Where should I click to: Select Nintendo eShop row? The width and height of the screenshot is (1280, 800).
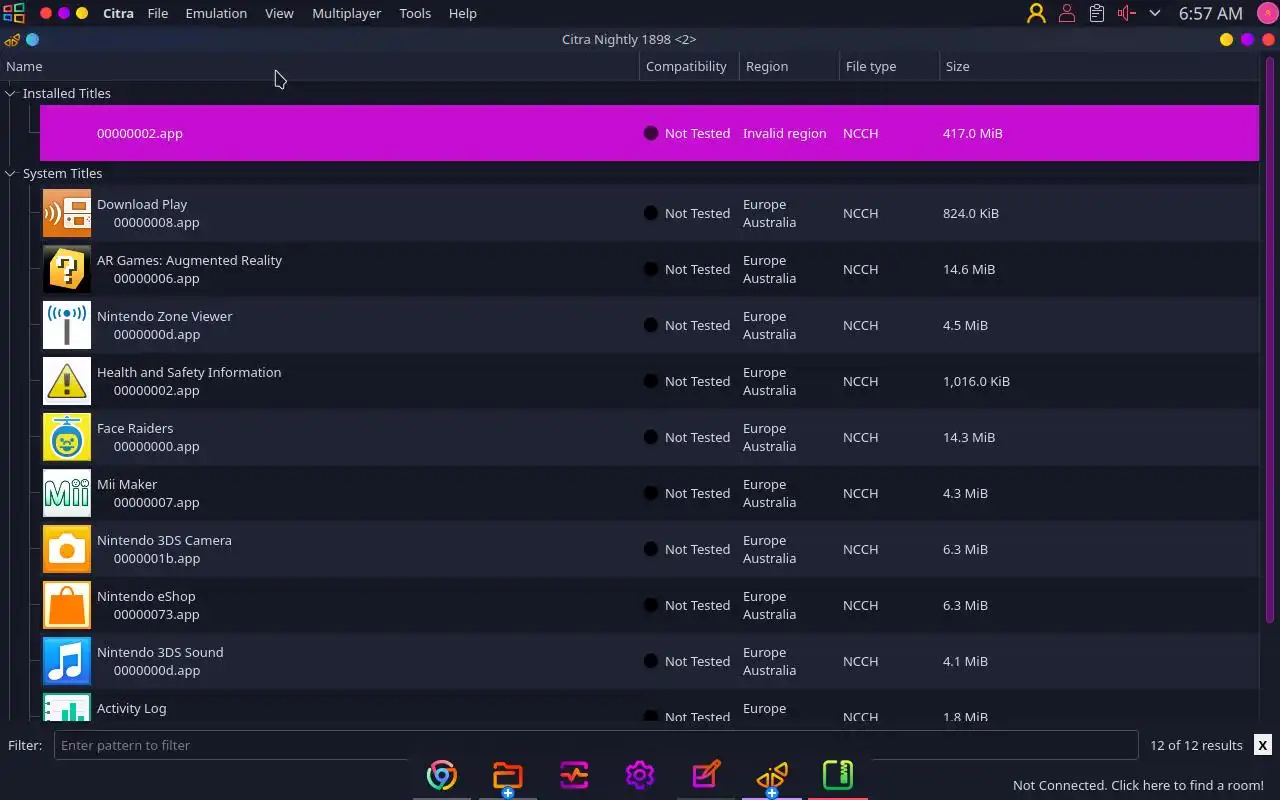tap(649, 605)
